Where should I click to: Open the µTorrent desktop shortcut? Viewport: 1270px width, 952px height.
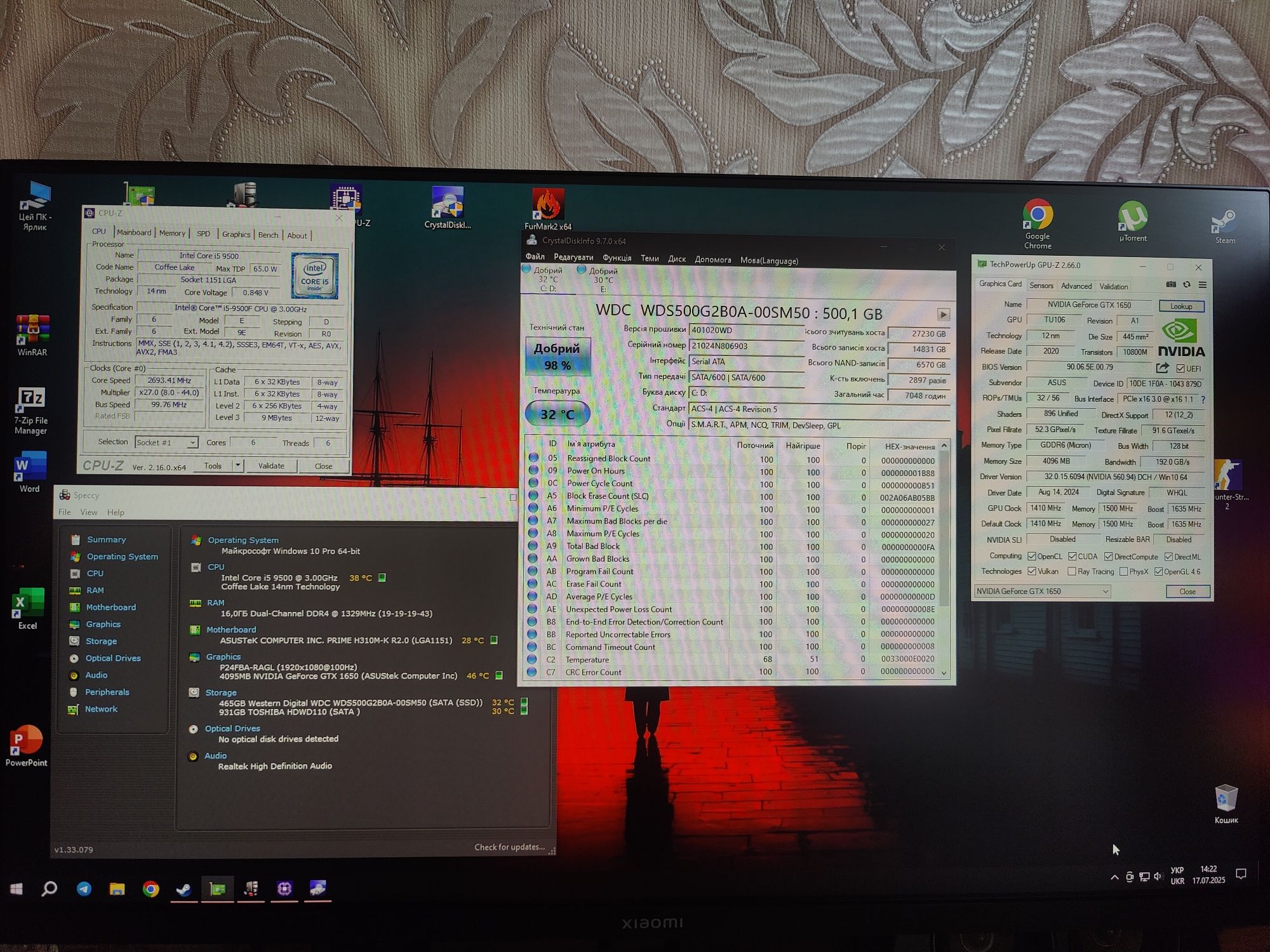(x=1133, y=221)
